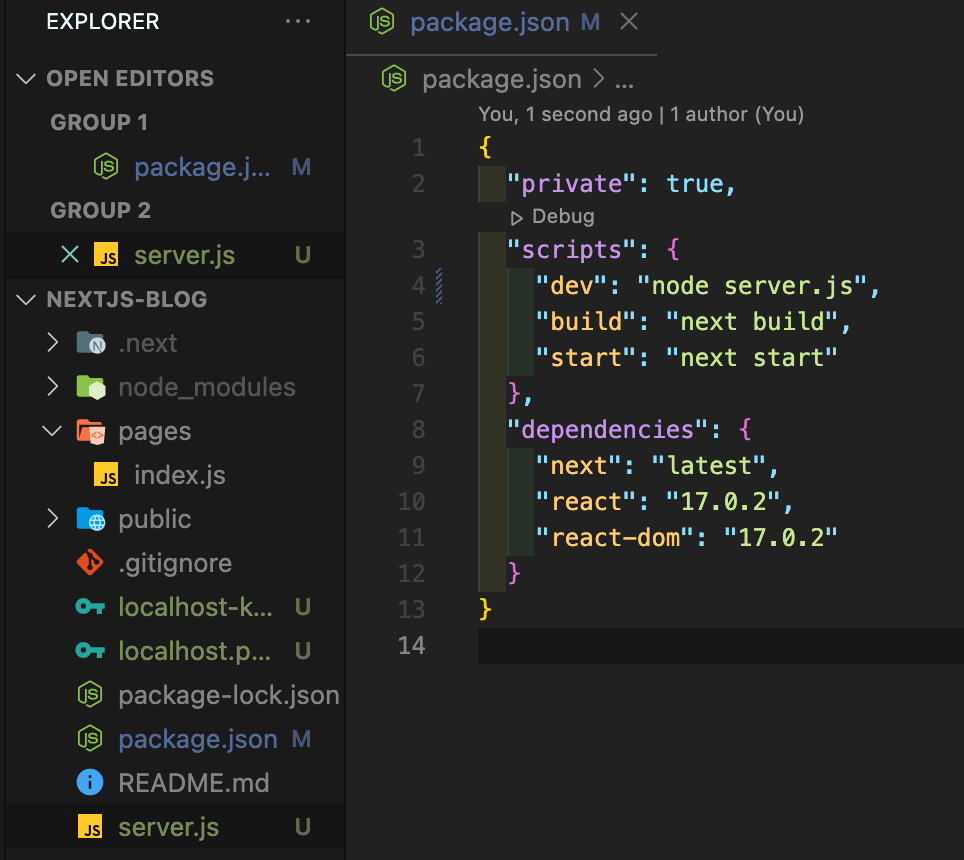Open index.js in pages folder
964x860 pixels.
click(x=180, y=475)
